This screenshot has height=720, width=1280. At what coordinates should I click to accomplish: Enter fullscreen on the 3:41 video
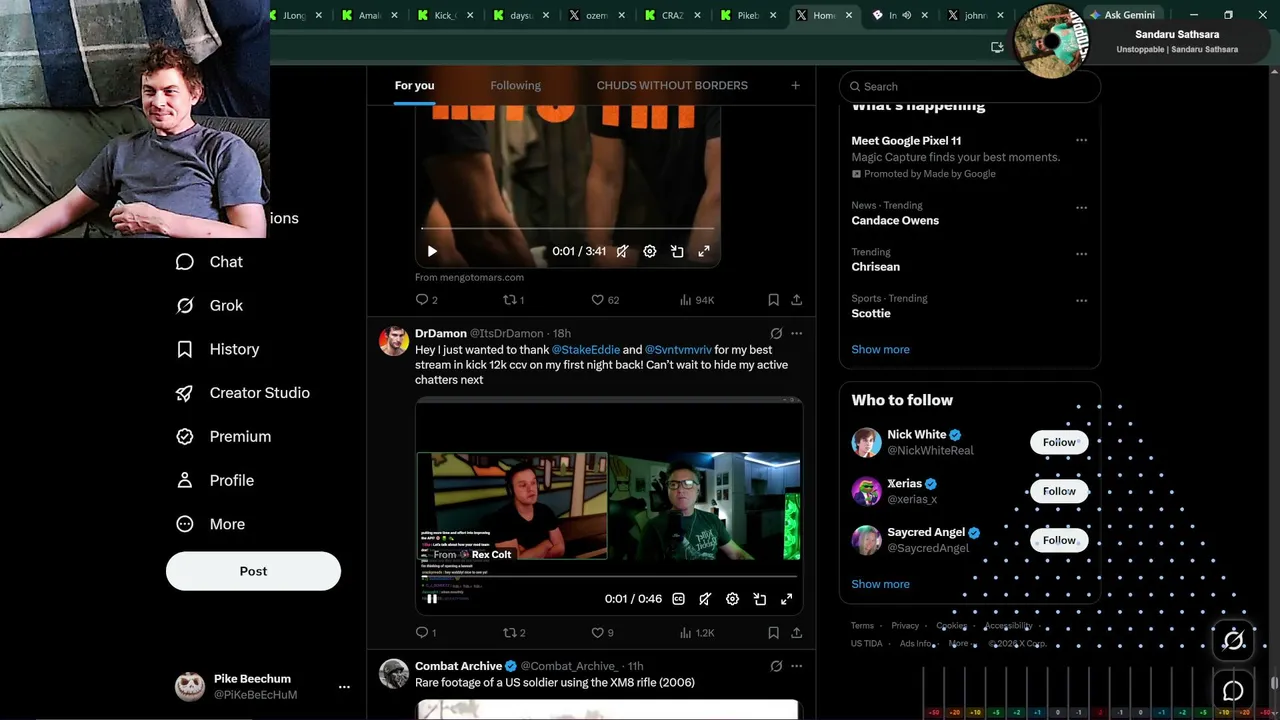coord(704,252)
